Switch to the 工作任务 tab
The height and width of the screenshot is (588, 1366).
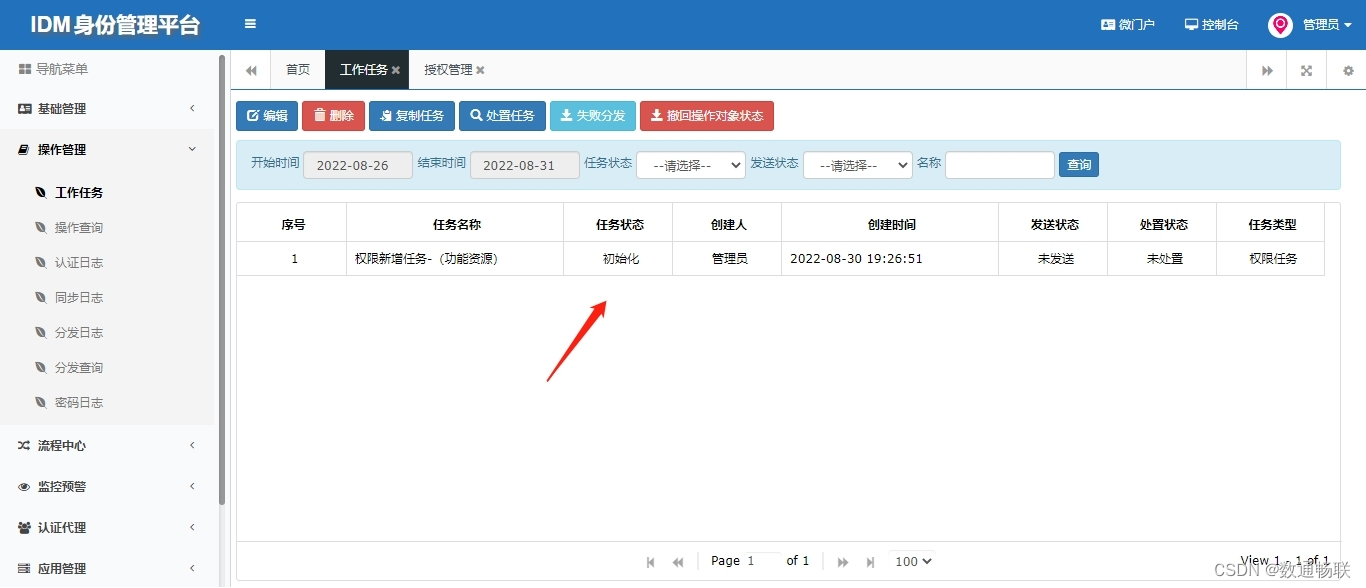[x=363, y=70]
